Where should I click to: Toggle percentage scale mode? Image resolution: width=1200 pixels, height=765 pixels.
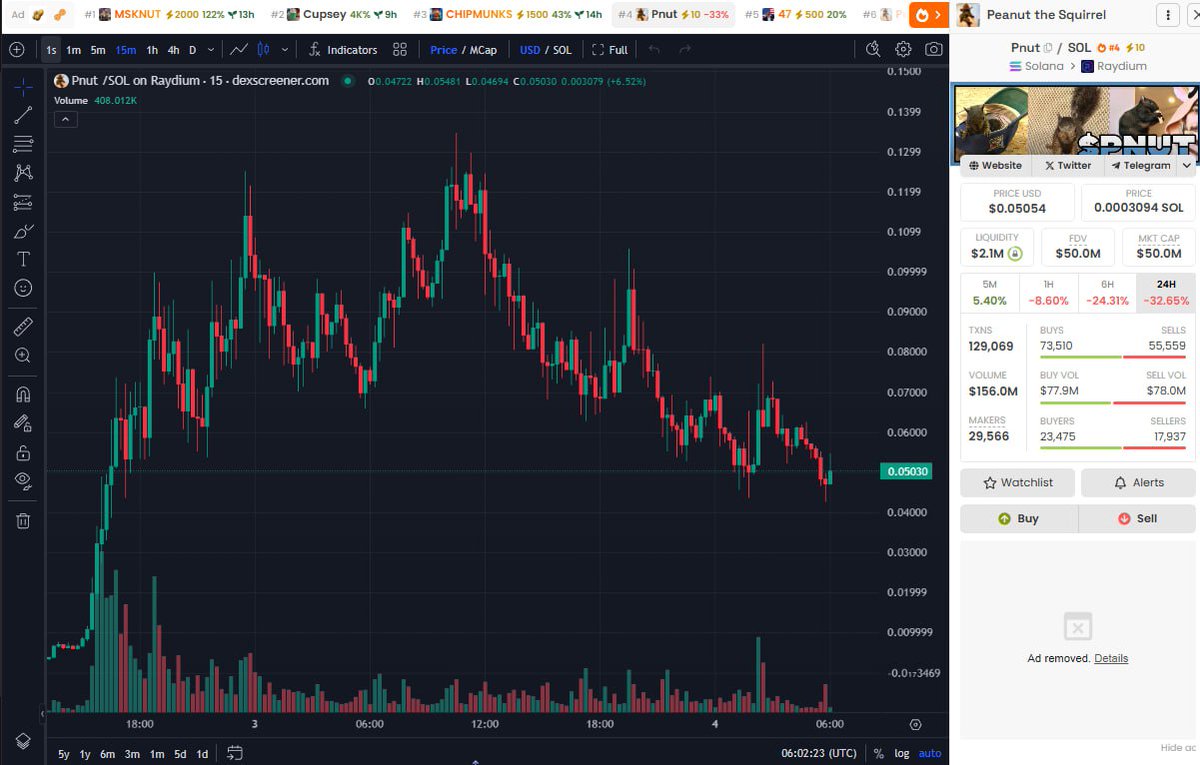[878, 754]
